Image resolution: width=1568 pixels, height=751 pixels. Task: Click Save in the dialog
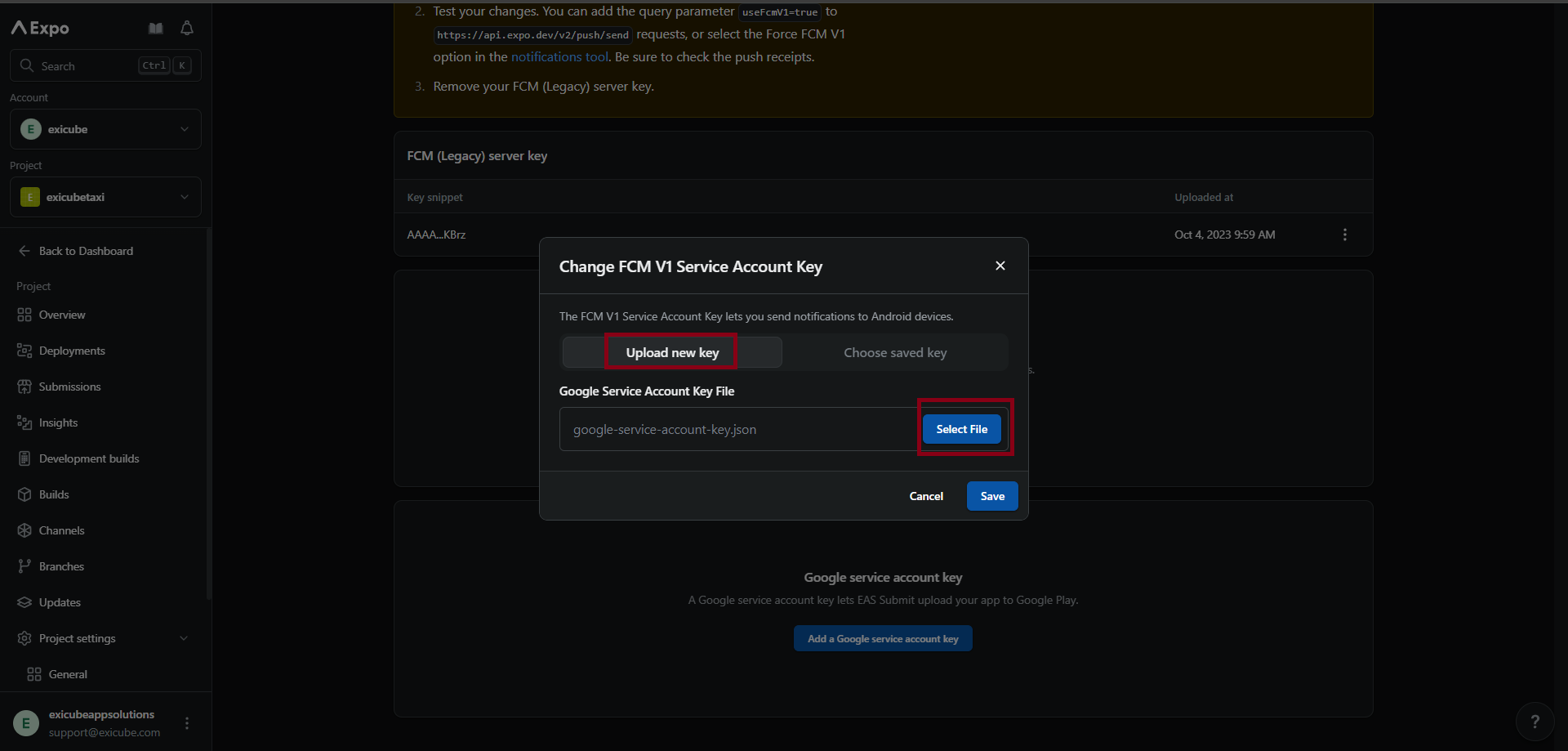point(991,496)
